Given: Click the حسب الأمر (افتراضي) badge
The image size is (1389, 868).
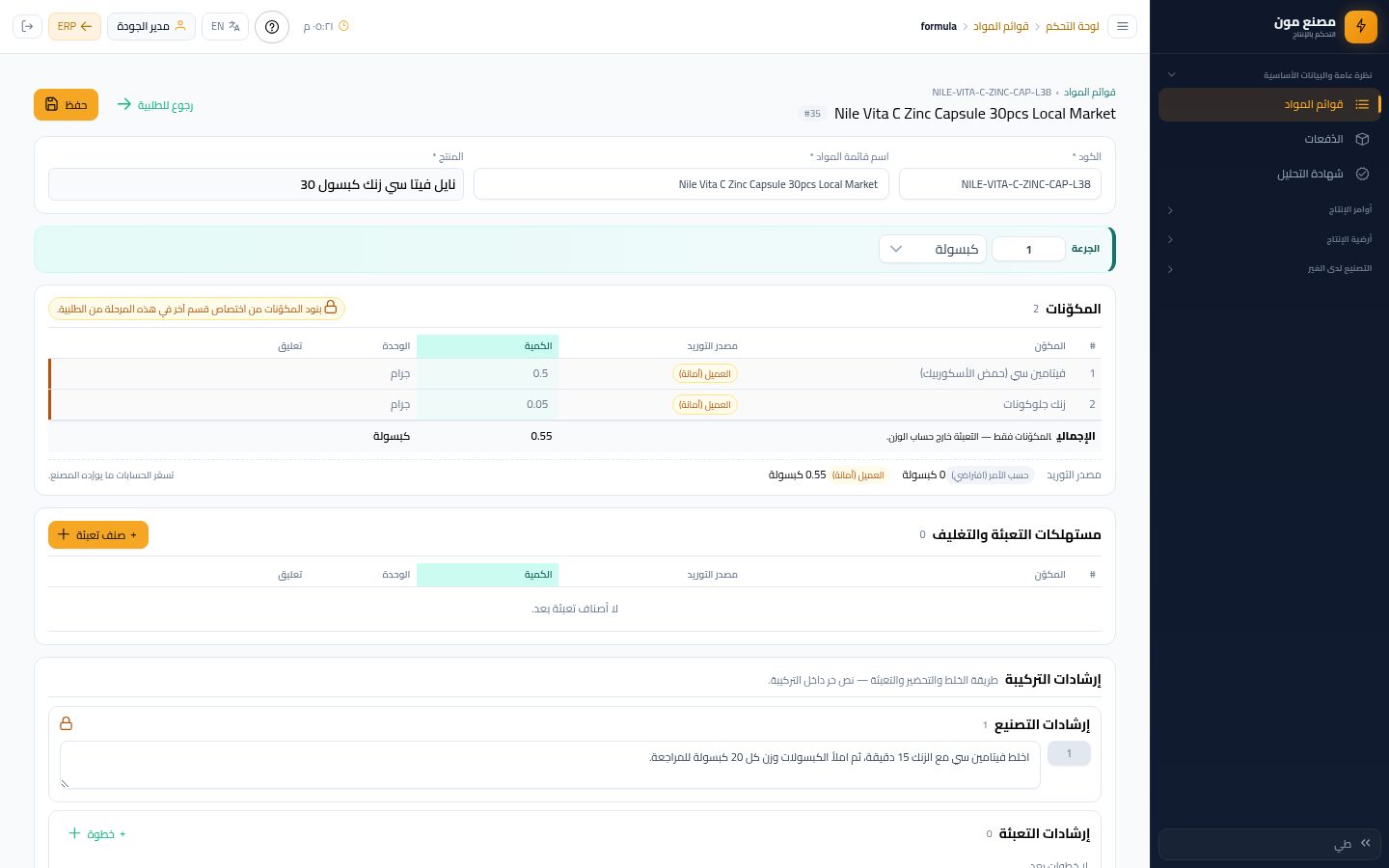Looking at the screenshot, I should (991, 475).
